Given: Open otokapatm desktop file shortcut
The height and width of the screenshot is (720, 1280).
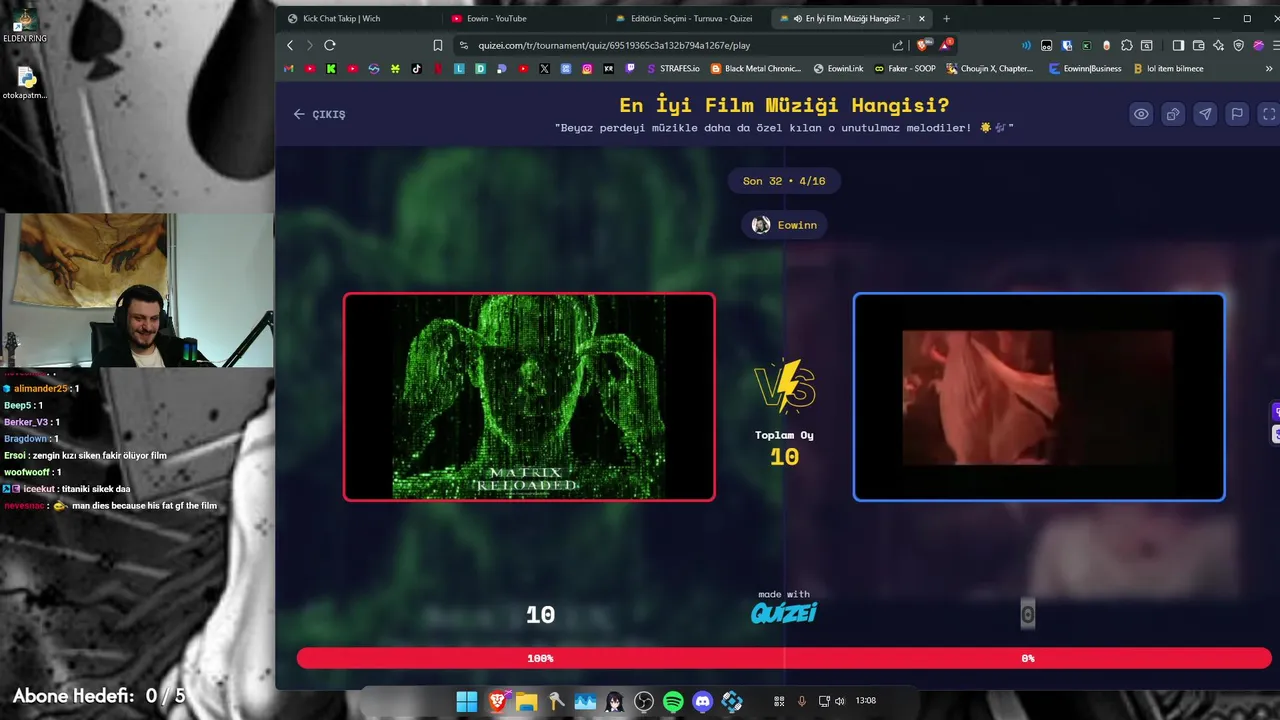Looking at the screenshot, I should point(25,84).
